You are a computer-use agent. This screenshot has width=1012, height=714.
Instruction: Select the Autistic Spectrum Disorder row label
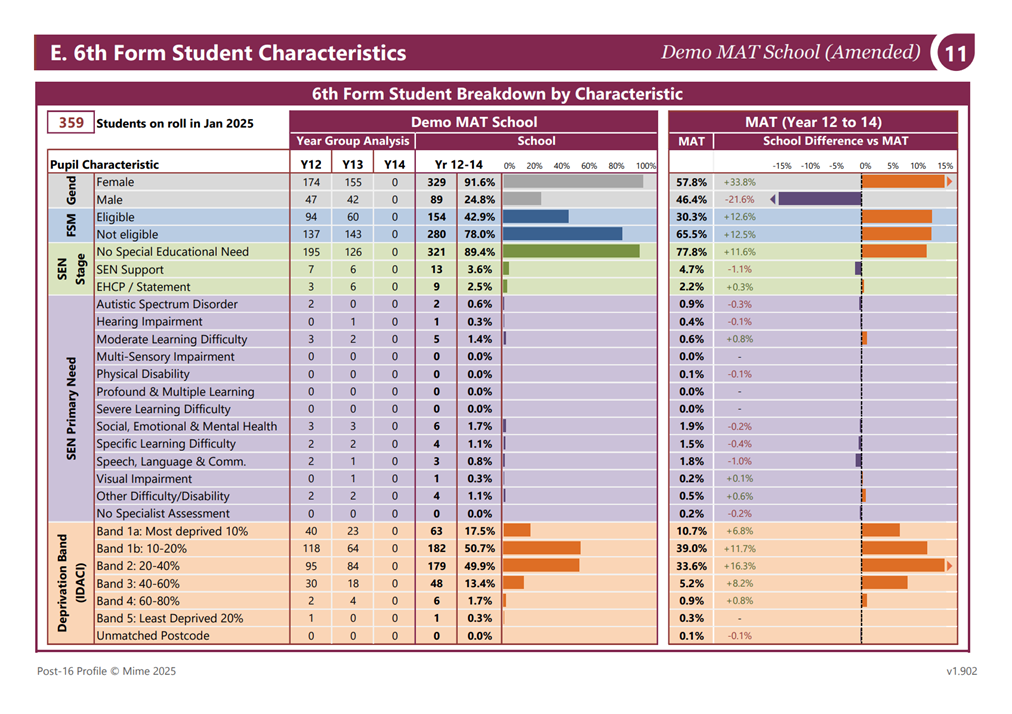click(x=167, y=304)
